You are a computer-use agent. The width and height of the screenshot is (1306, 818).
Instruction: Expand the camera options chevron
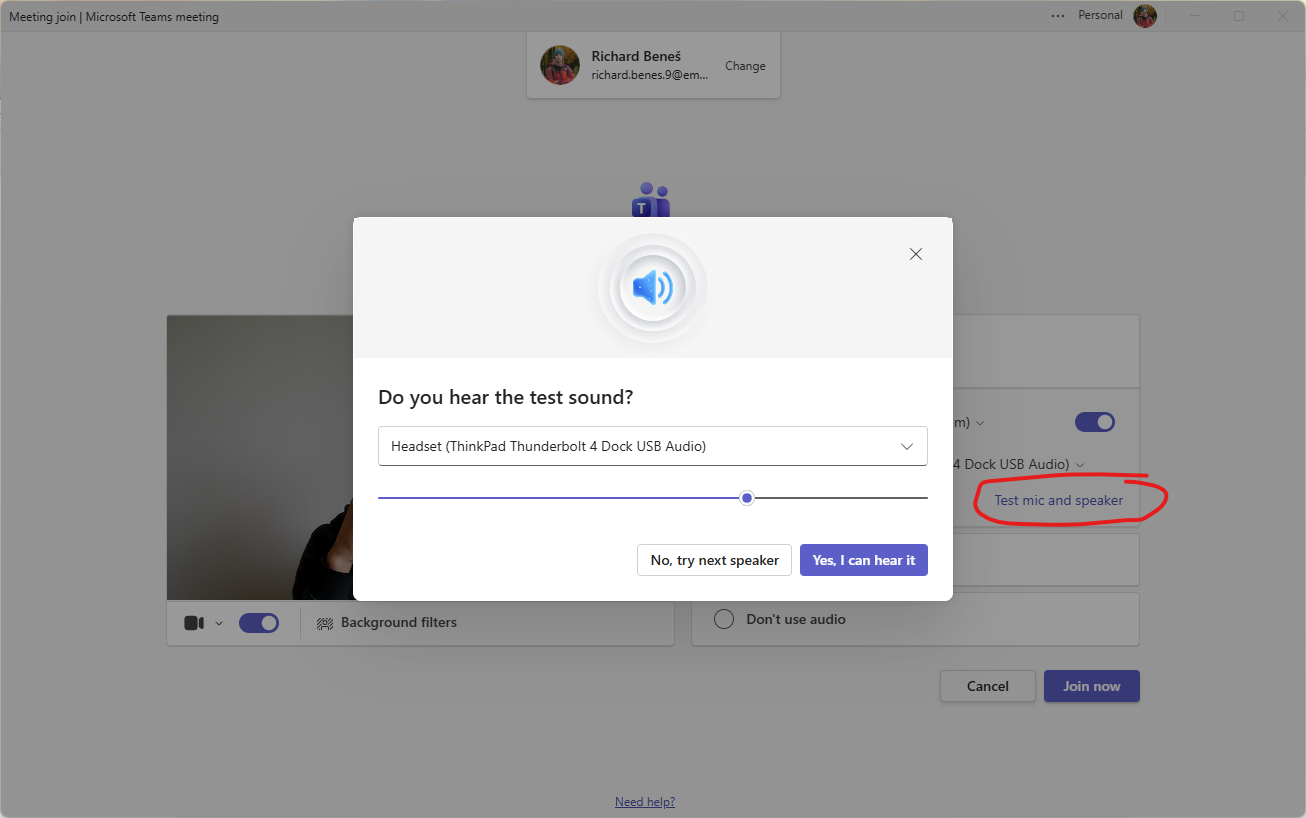[219, 623]
